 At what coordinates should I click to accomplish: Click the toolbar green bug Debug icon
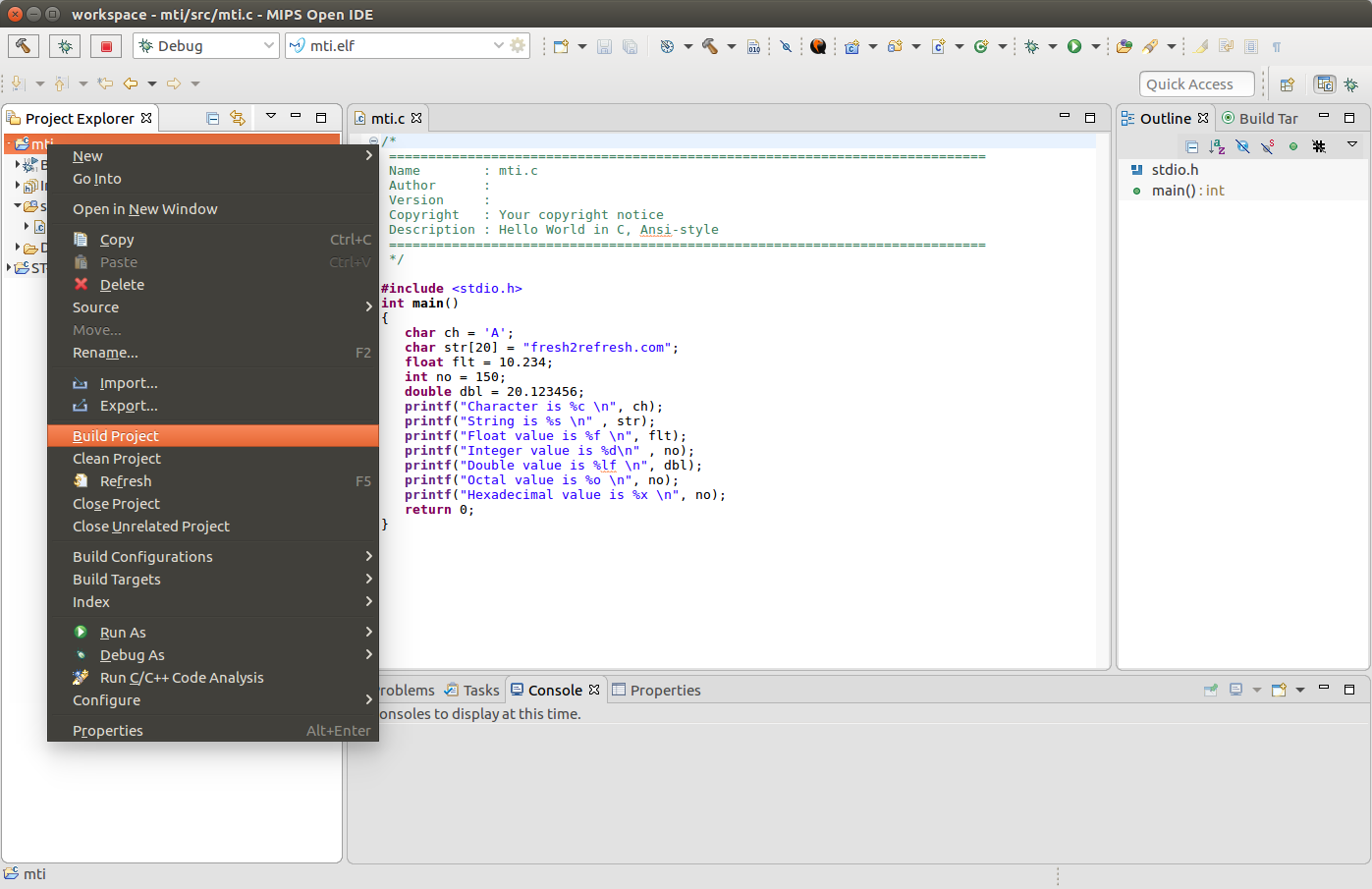coord(1031,46)
